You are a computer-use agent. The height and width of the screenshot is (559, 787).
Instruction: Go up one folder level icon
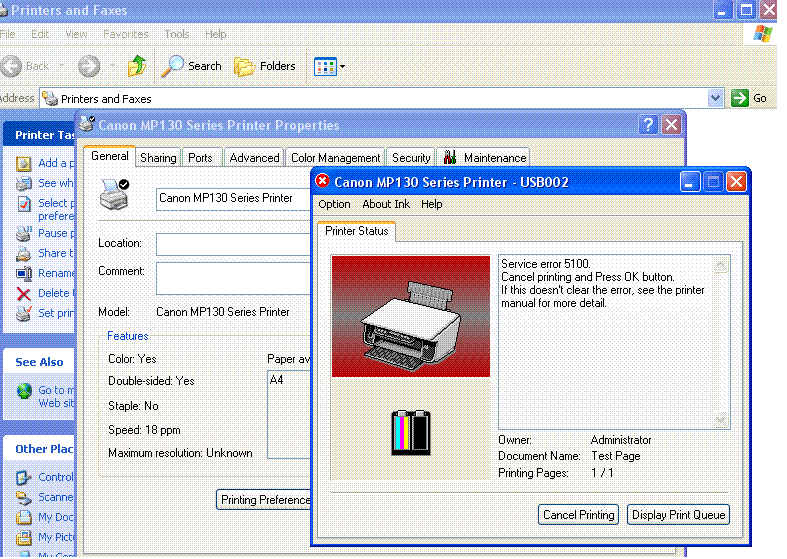coord(137,66)
